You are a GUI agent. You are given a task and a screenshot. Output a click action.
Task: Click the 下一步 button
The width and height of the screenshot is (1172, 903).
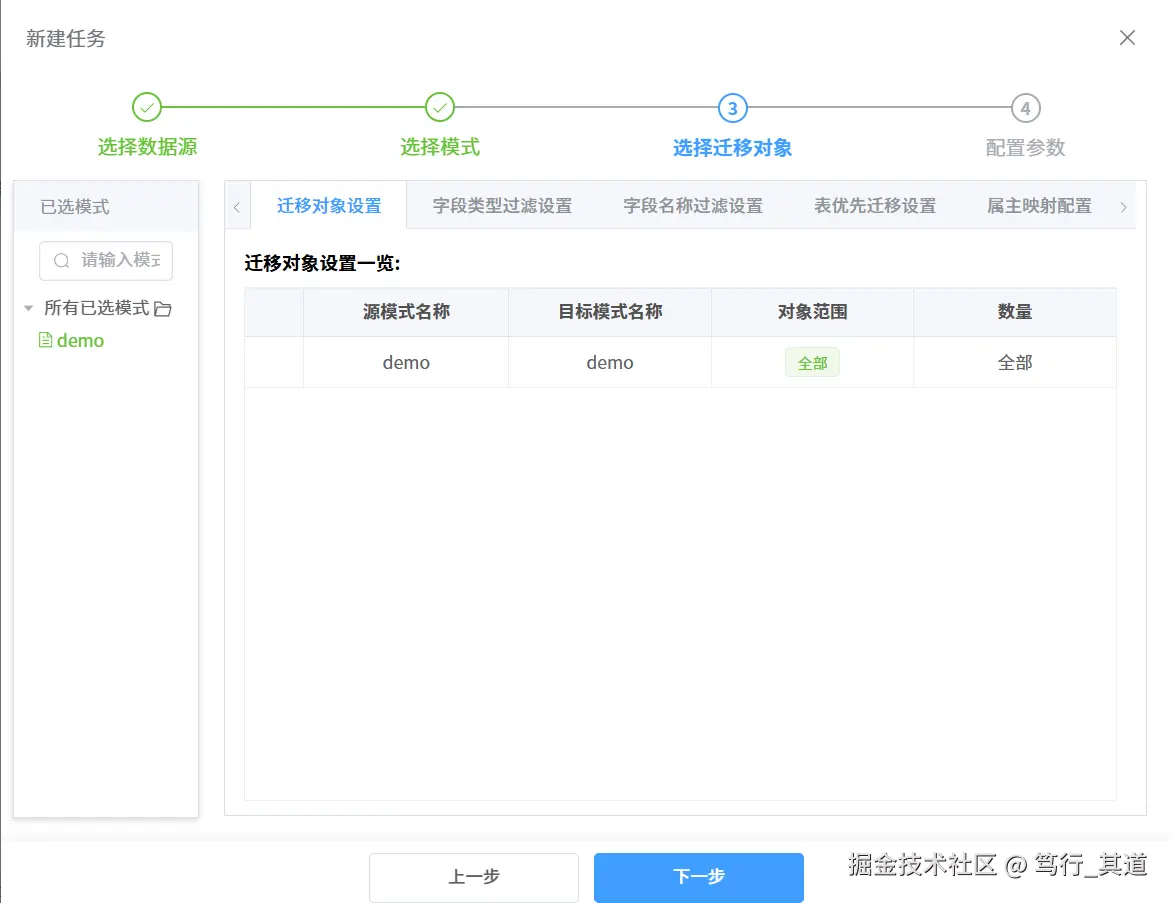point(698,876)
